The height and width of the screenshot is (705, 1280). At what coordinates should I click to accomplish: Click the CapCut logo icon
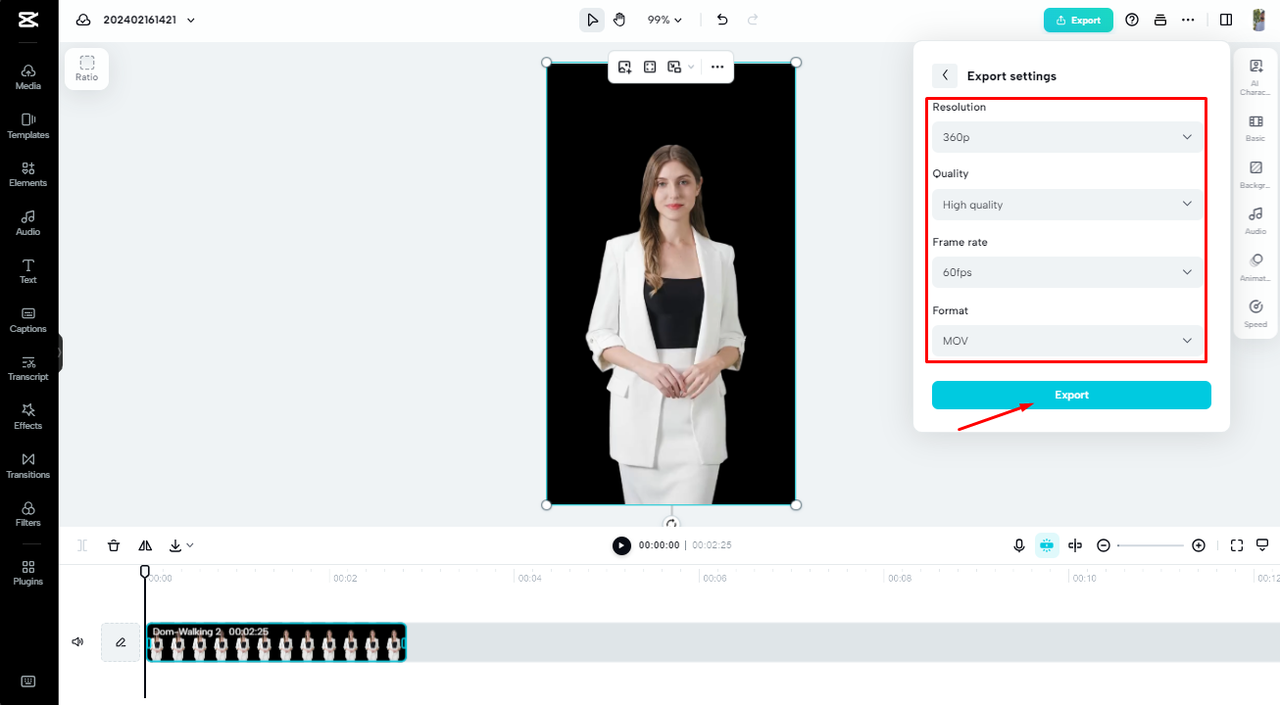(x=28, y=20)
